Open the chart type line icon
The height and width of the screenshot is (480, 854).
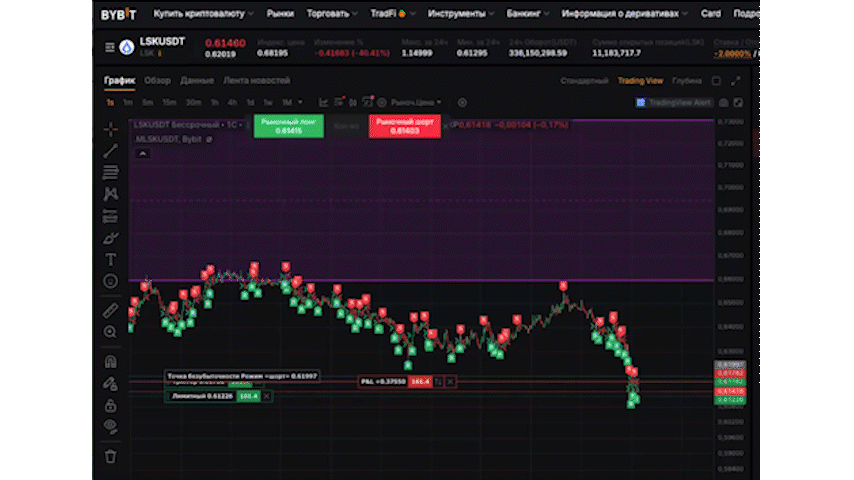click(x=324, y=102)
